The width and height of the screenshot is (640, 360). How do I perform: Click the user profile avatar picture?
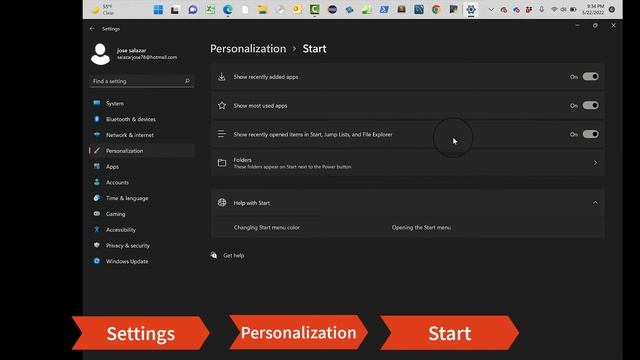click(100, 54)
